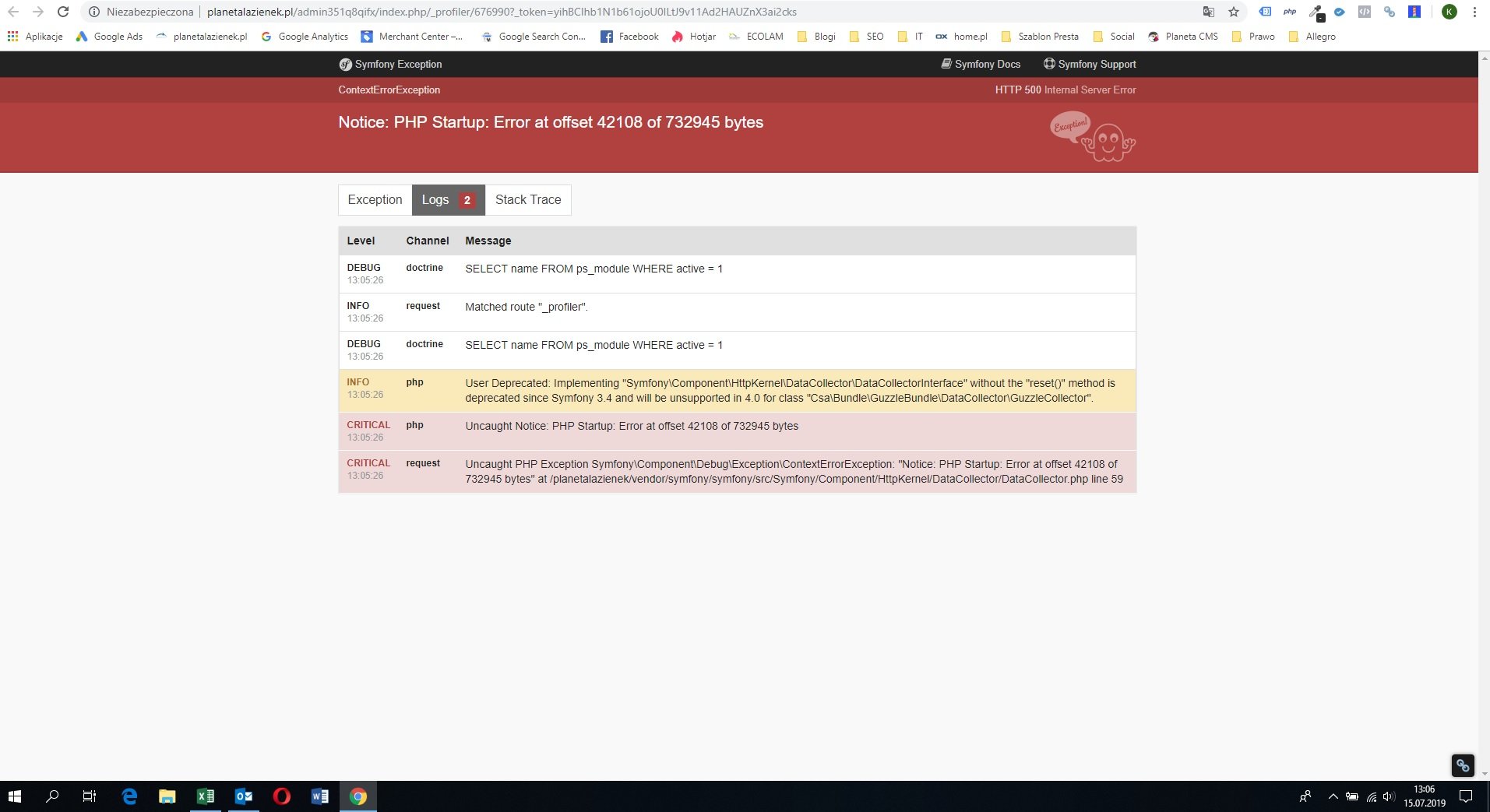Viewport: 1490px width, 812px height.
Task: Click the 'Matched route "_profiler".' log message
Action: click(527, 307)
